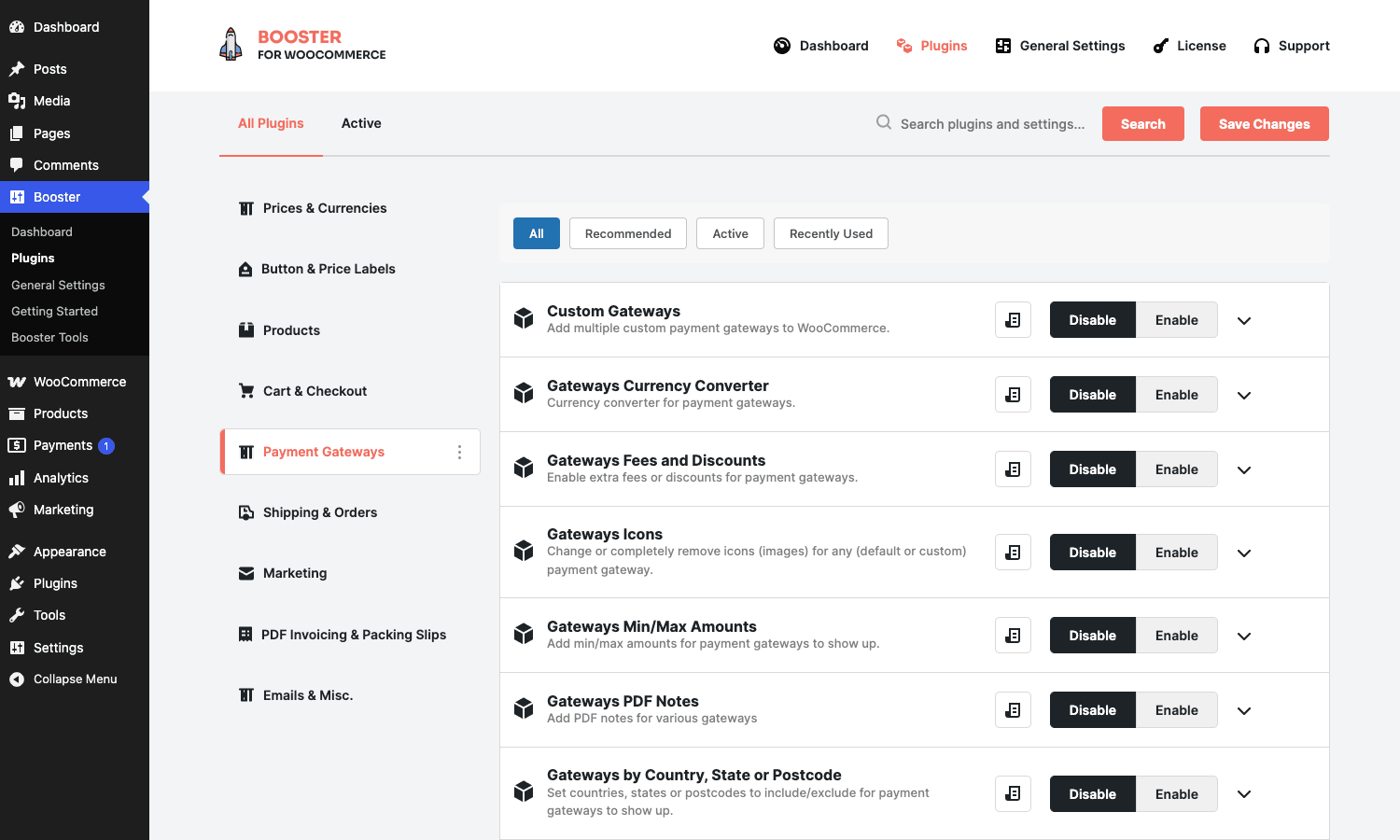Open Payments item with notification badge
Viewport: 1400px width, 840px height.
(x=75, y=445)
